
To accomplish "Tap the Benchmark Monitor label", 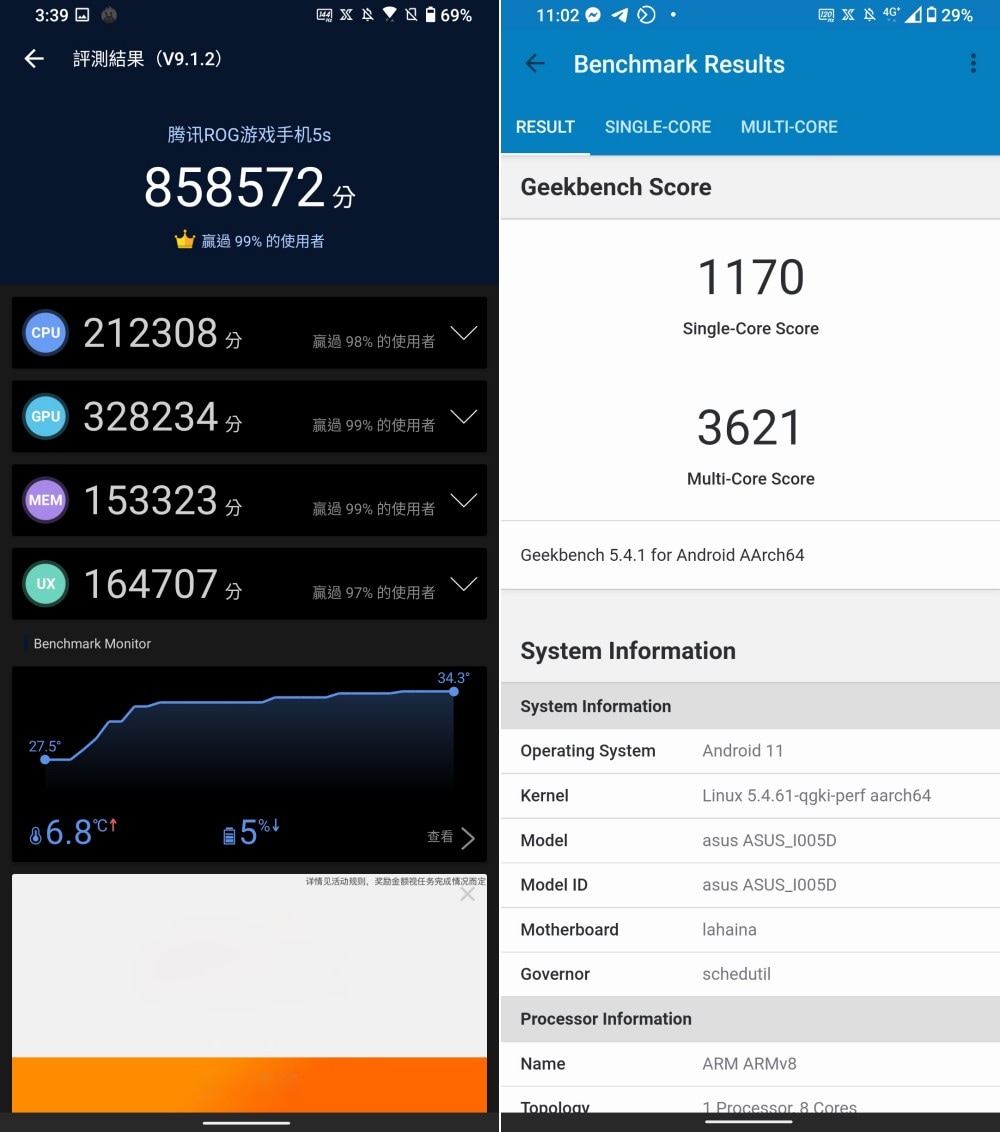I will (92, 643).
